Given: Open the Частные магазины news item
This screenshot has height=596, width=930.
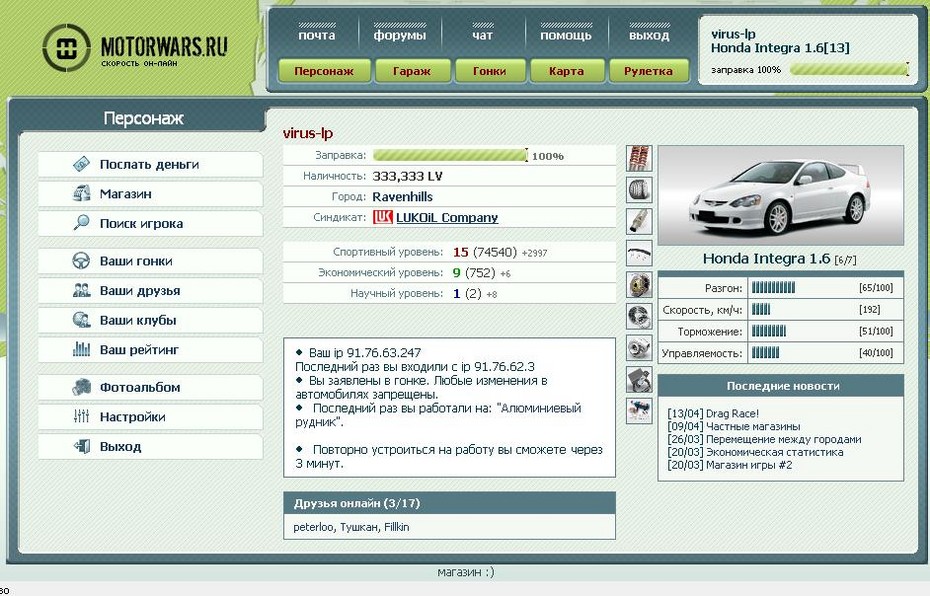Looking at the screenshot, I should point(753,426).
